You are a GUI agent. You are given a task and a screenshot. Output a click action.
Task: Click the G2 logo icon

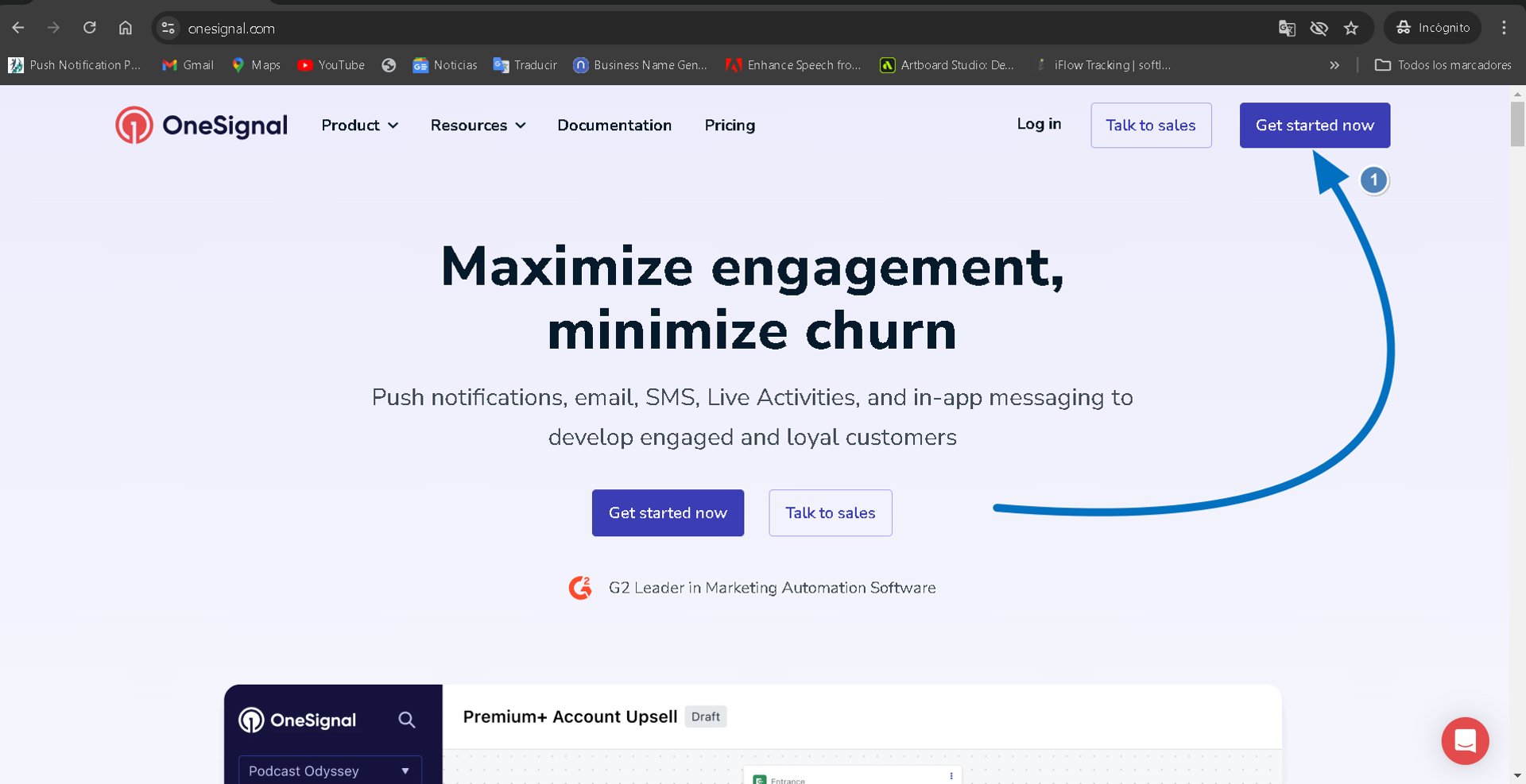tap(581, 588)
